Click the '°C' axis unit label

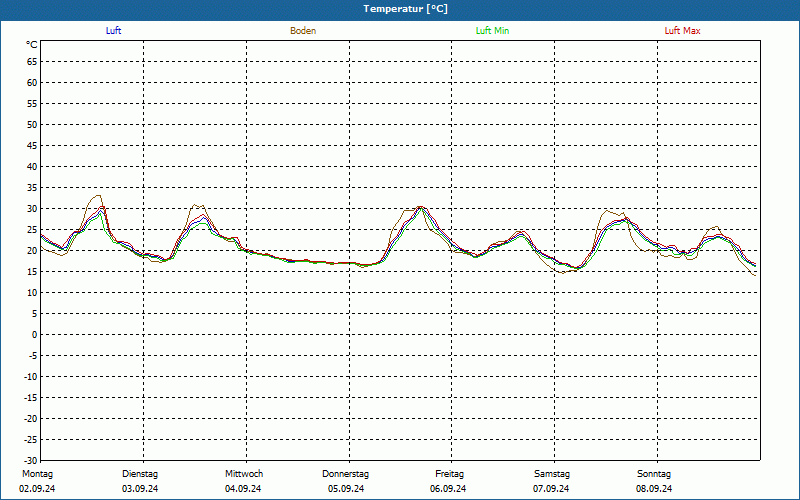coord(32,45)
